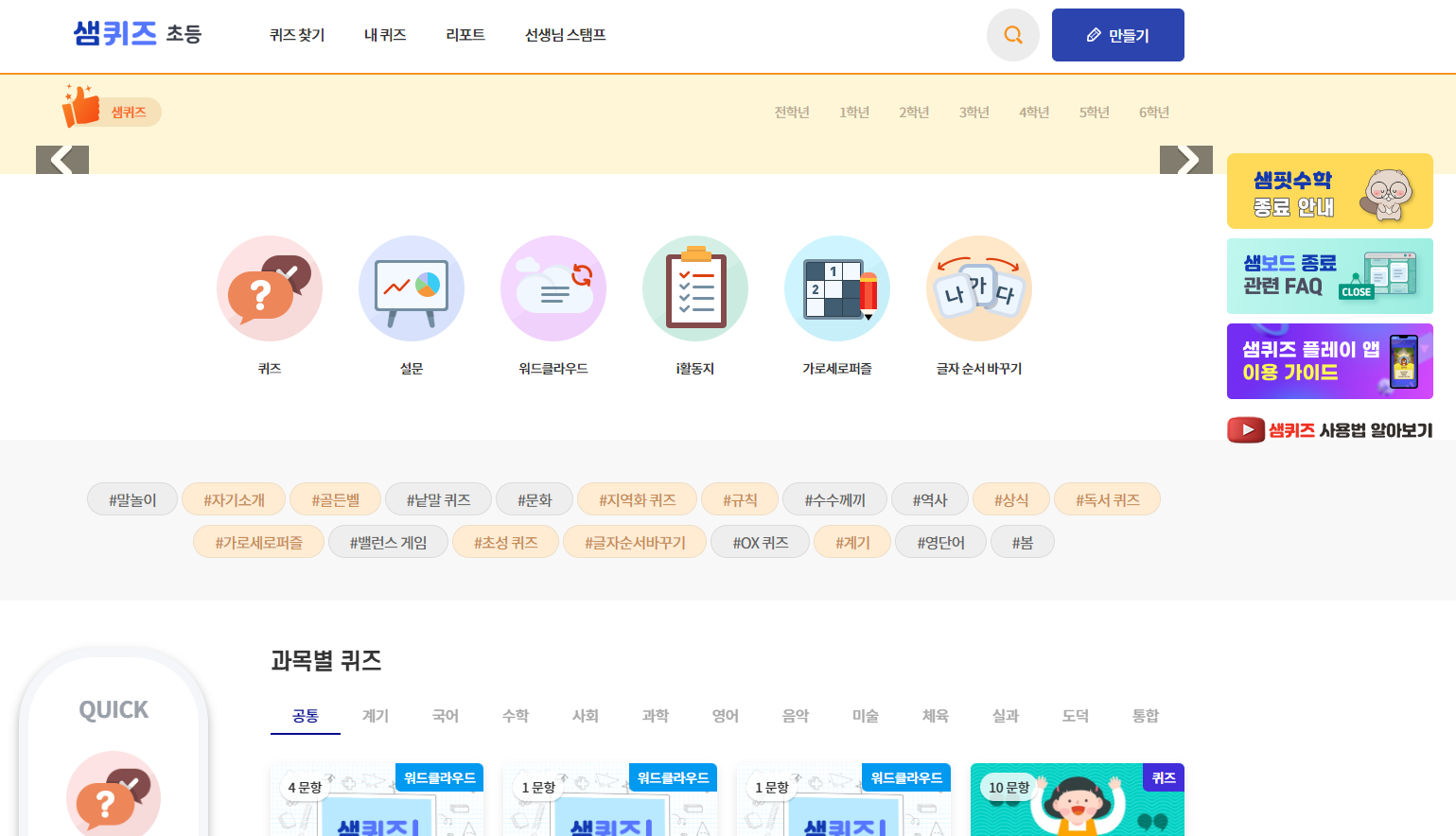
Task: Show previous banner with left arrow
Action: pyautogui.click(x=62, y=160)
